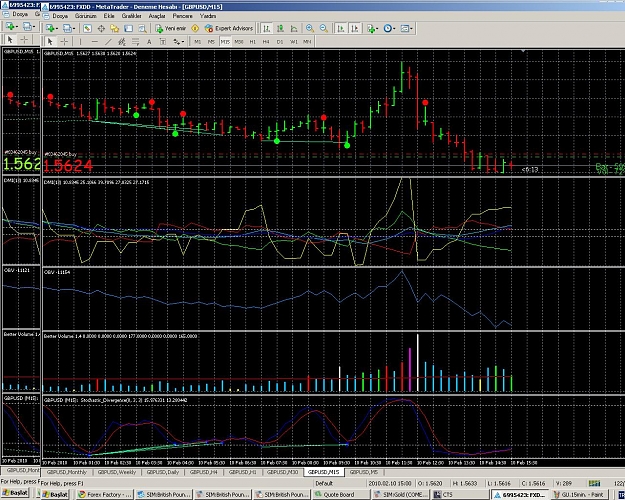Viewport: 625px width, 500px height.
Task: Open the Data Window crosshair-circle icon
Action: (x=101, y=28)
